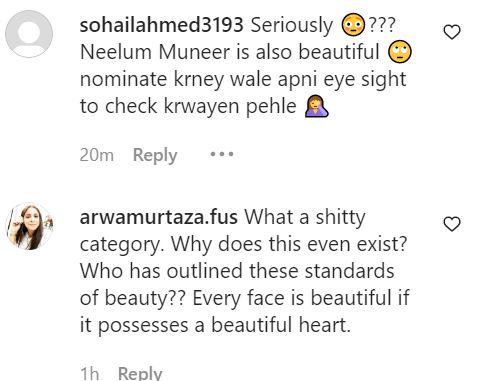Click the Who has outlined these standards line
This screenshot has width=478, height=381.
pos(237,271)
